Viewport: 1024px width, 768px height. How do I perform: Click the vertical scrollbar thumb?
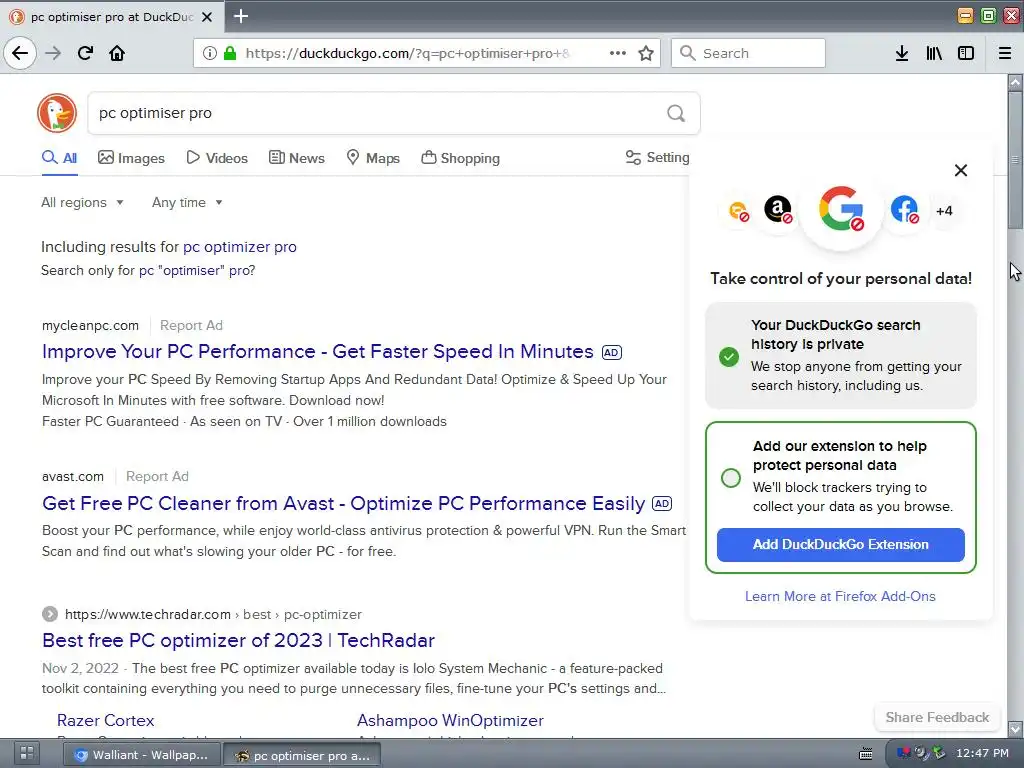1015,160
